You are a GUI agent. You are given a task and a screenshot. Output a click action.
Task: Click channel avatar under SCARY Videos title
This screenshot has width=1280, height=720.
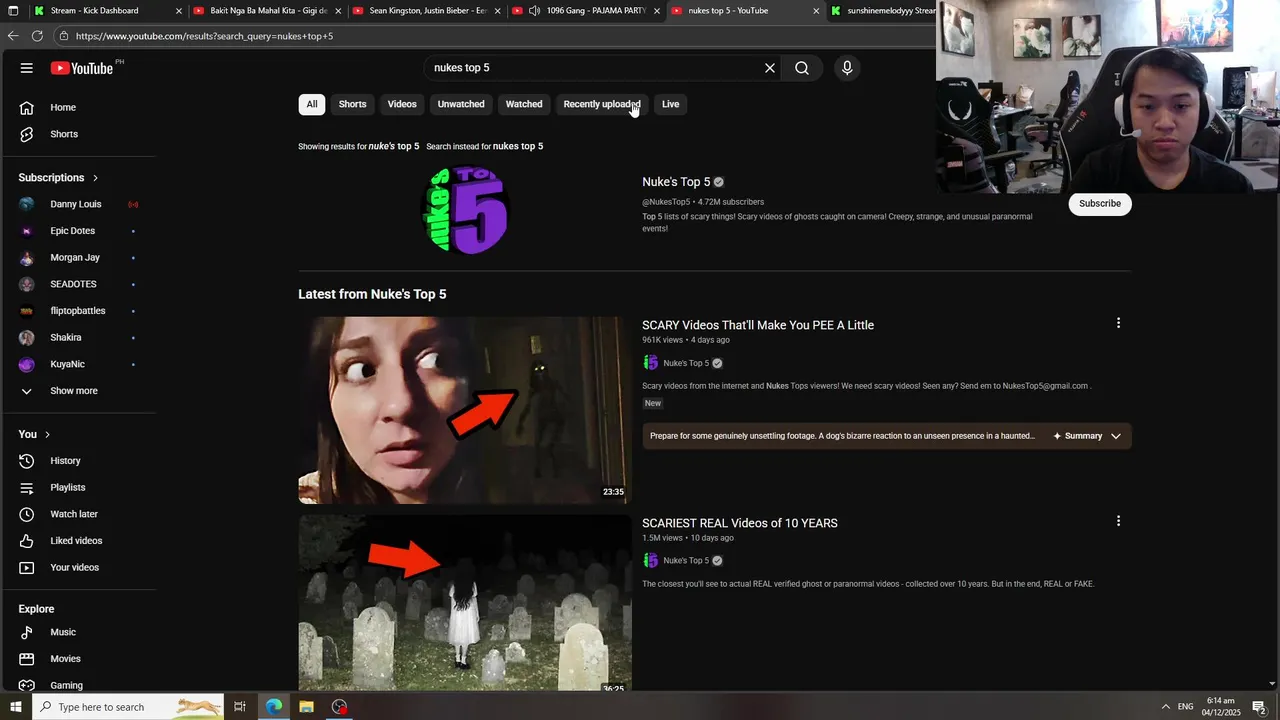pos(650,363)
